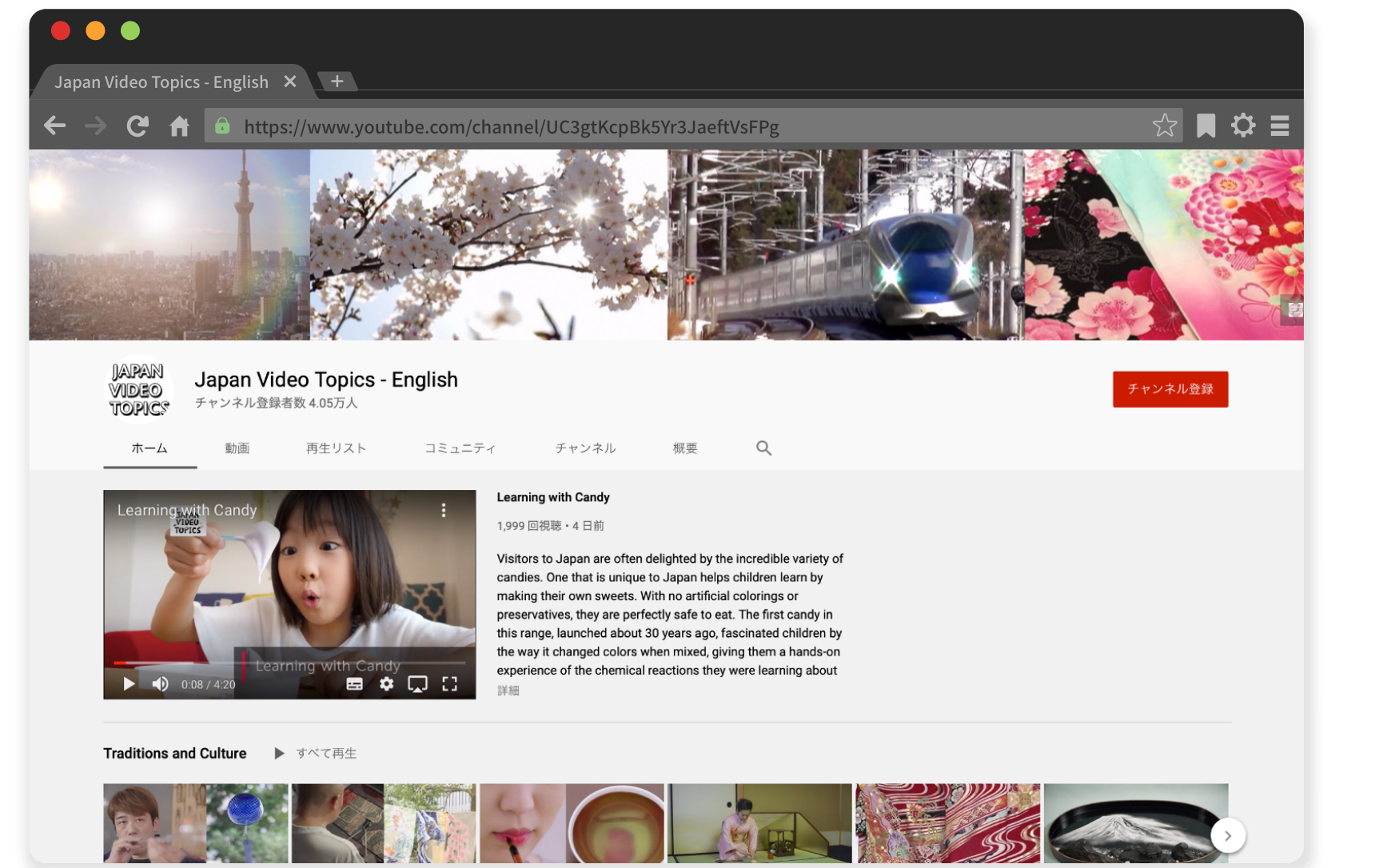Play the Learning with Candy video
Screen dimensions: 1379x868
[129, 684]
